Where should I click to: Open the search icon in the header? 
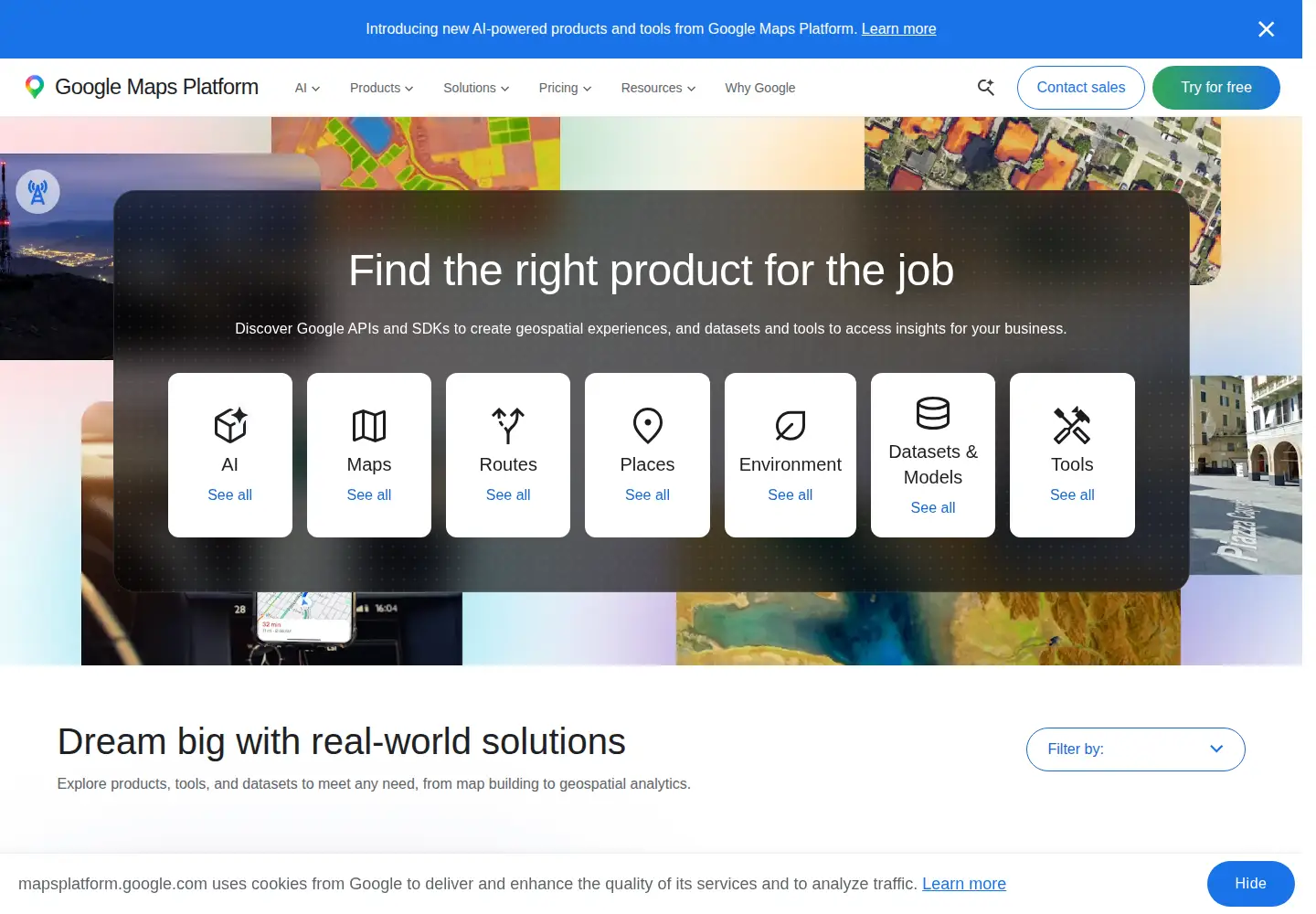point(985,87)
